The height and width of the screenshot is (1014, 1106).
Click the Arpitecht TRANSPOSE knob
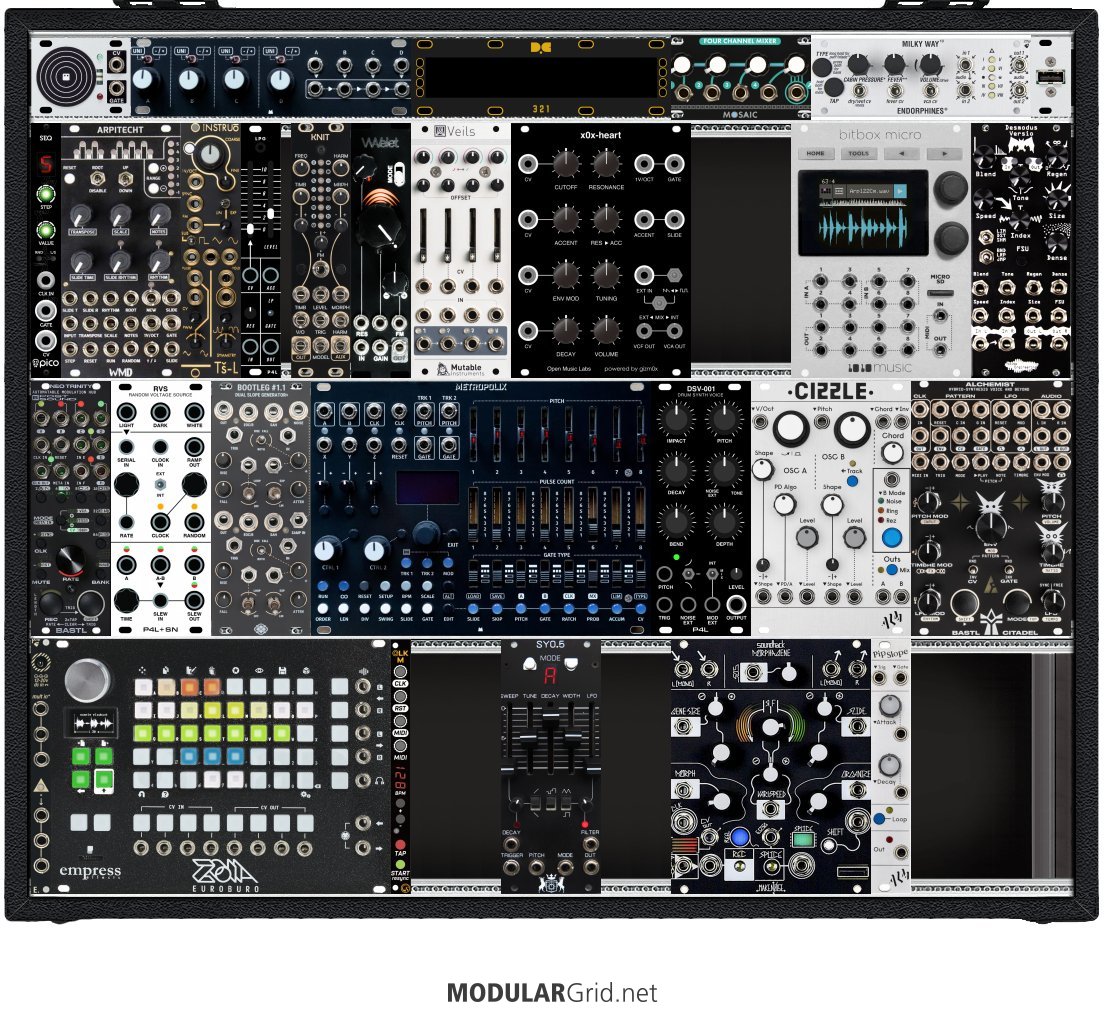[81, 216]
